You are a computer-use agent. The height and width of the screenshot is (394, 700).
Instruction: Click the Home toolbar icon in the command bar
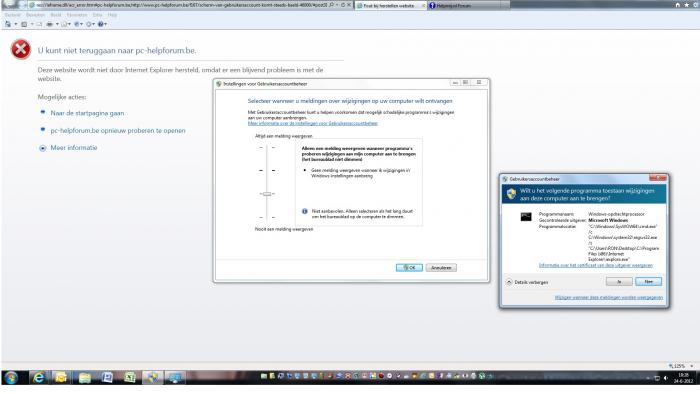[8, 24]
